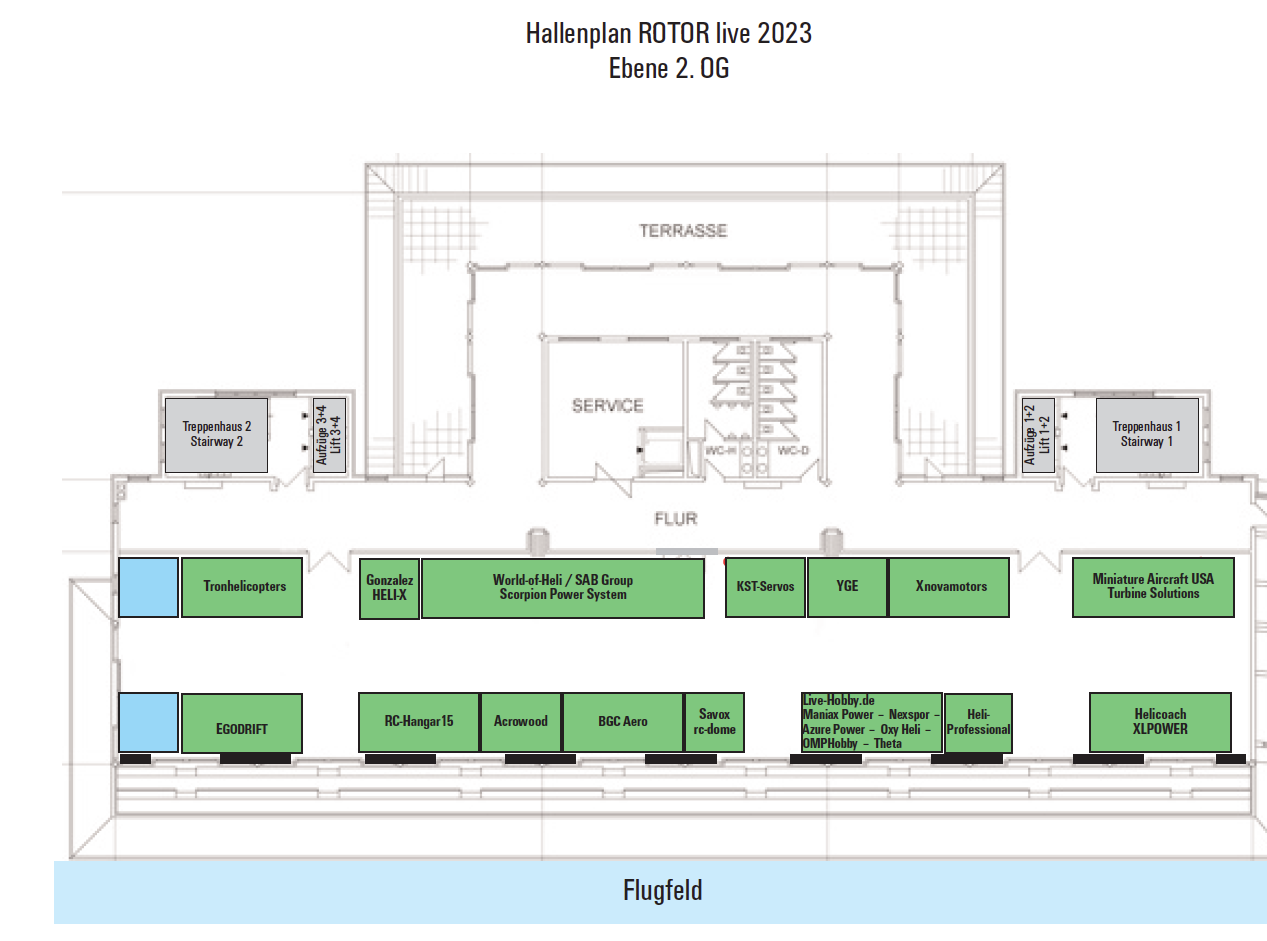Select the Acrowood booth
This screenshot has height=941, width=1267.
pos(521,722)
